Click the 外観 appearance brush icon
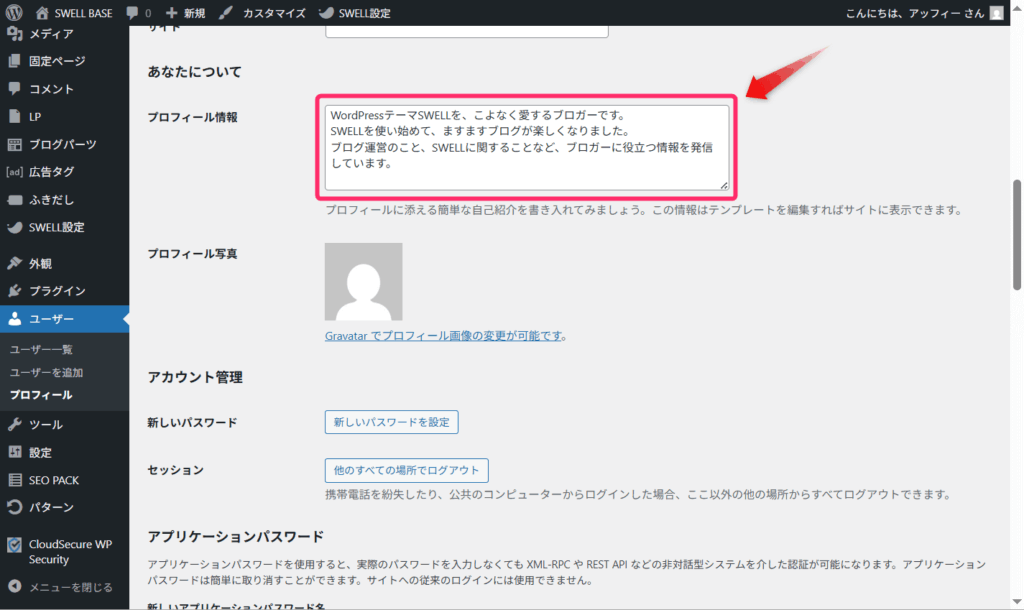The height and width of the screenshot is (610, 1024). tap(14, 263)
